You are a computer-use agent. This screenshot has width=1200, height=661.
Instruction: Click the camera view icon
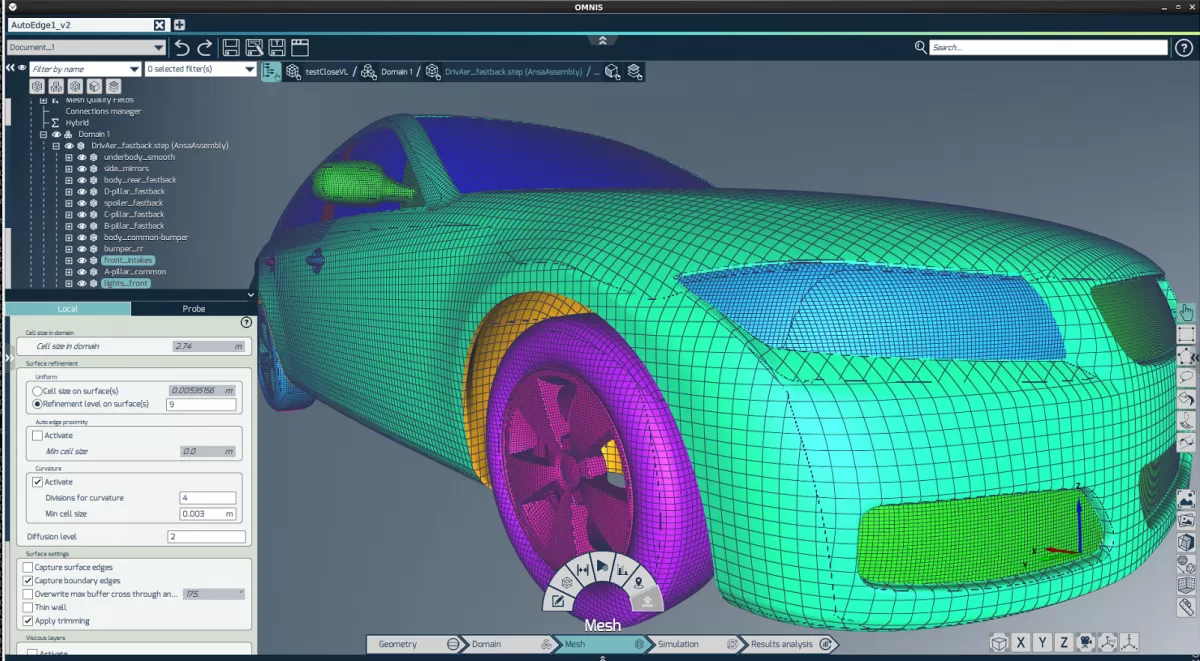point(1085,643)
